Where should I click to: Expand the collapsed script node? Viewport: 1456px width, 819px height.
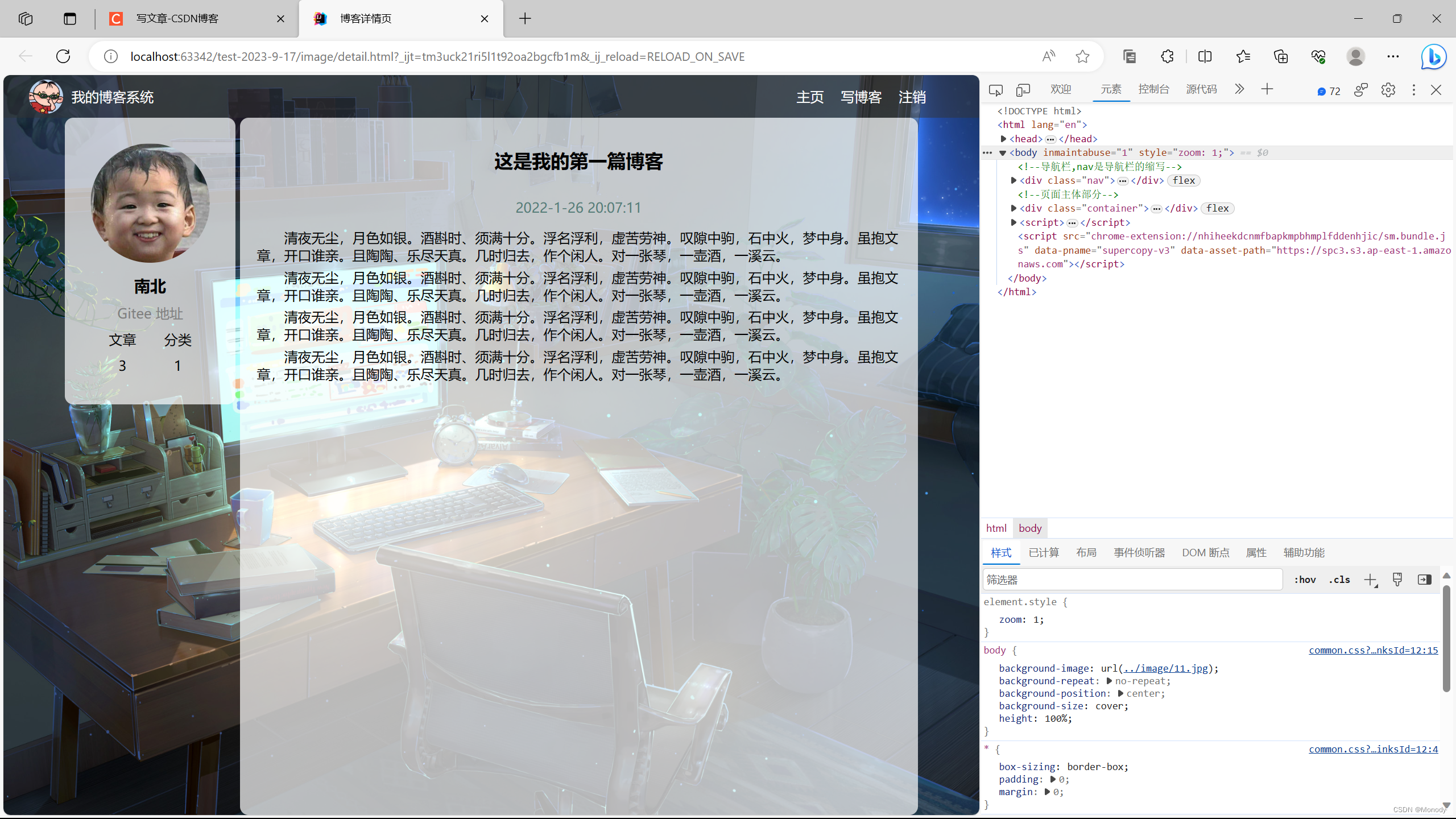[1014, 222]
